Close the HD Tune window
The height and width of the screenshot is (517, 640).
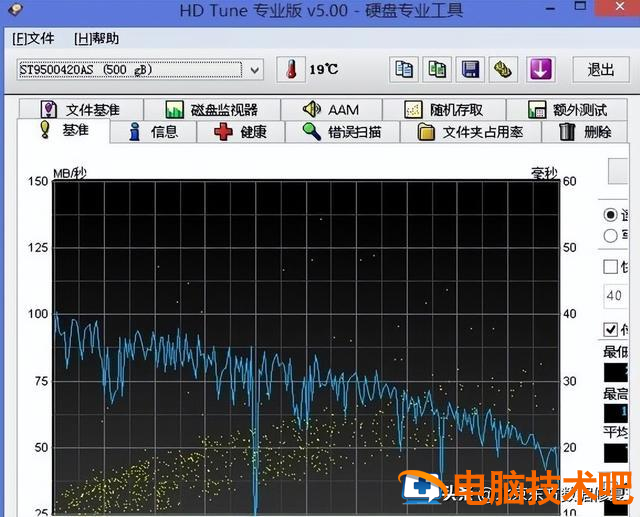coord(619,7)
